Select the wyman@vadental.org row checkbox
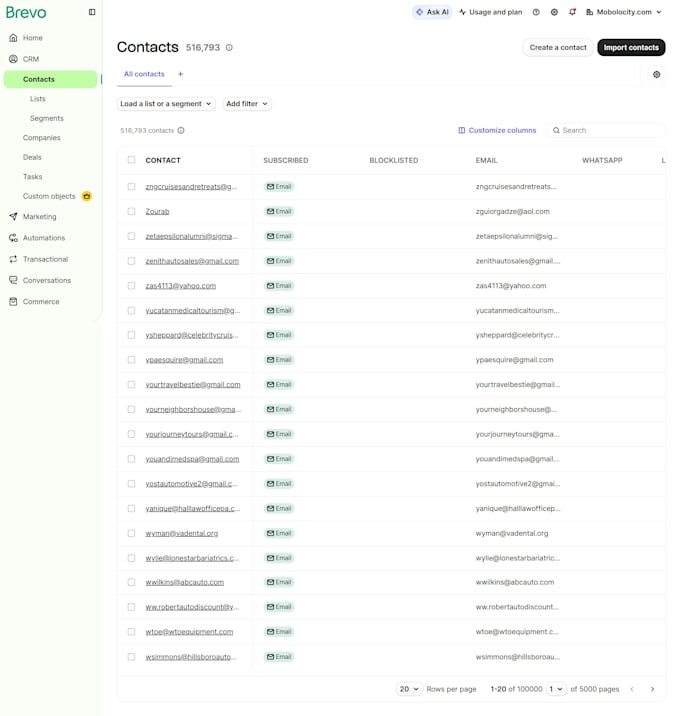The image size is (680, 716). click(132, 533)
